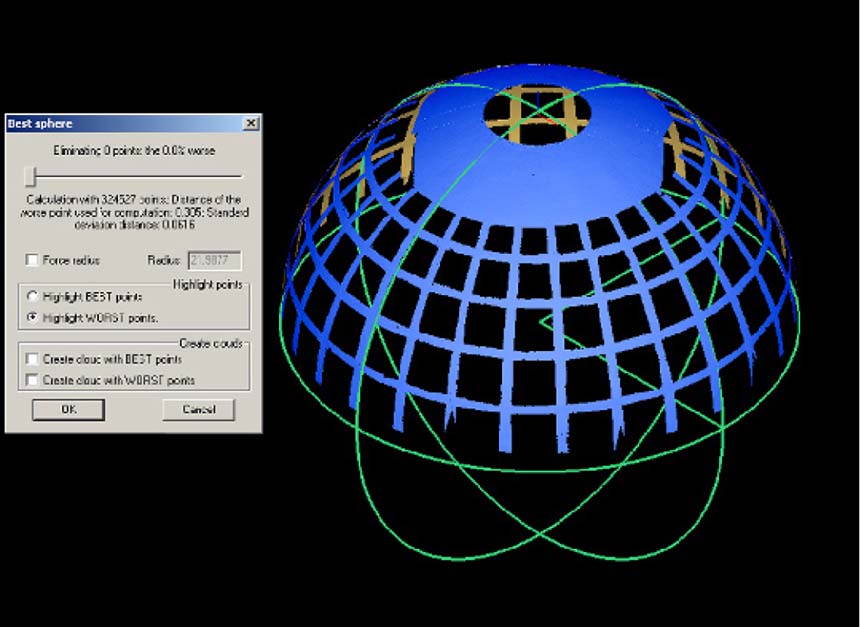The width and height of the screenshot is (860, 627).
Task: Check Create cloud with WORST points
Action: point(33,380)
